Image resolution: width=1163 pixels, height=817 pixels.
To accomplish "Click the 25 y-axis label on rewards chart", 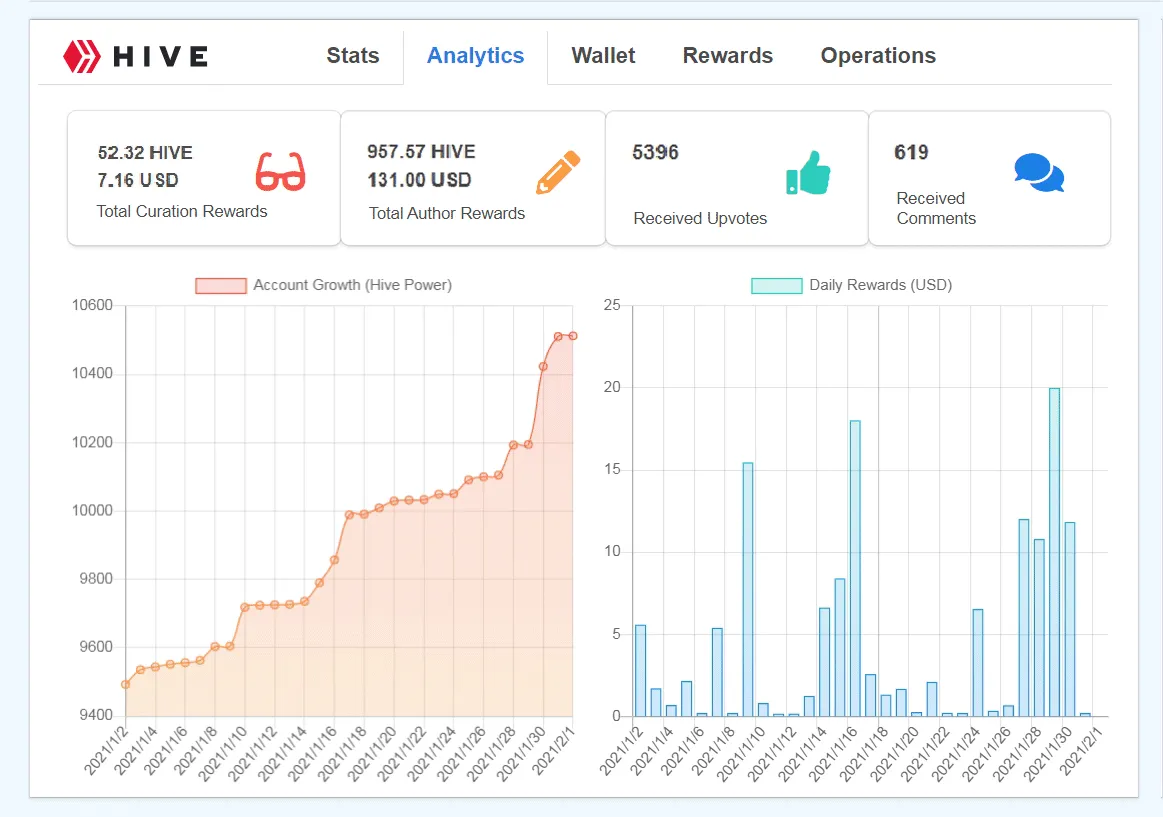I will tap(612, 305).
